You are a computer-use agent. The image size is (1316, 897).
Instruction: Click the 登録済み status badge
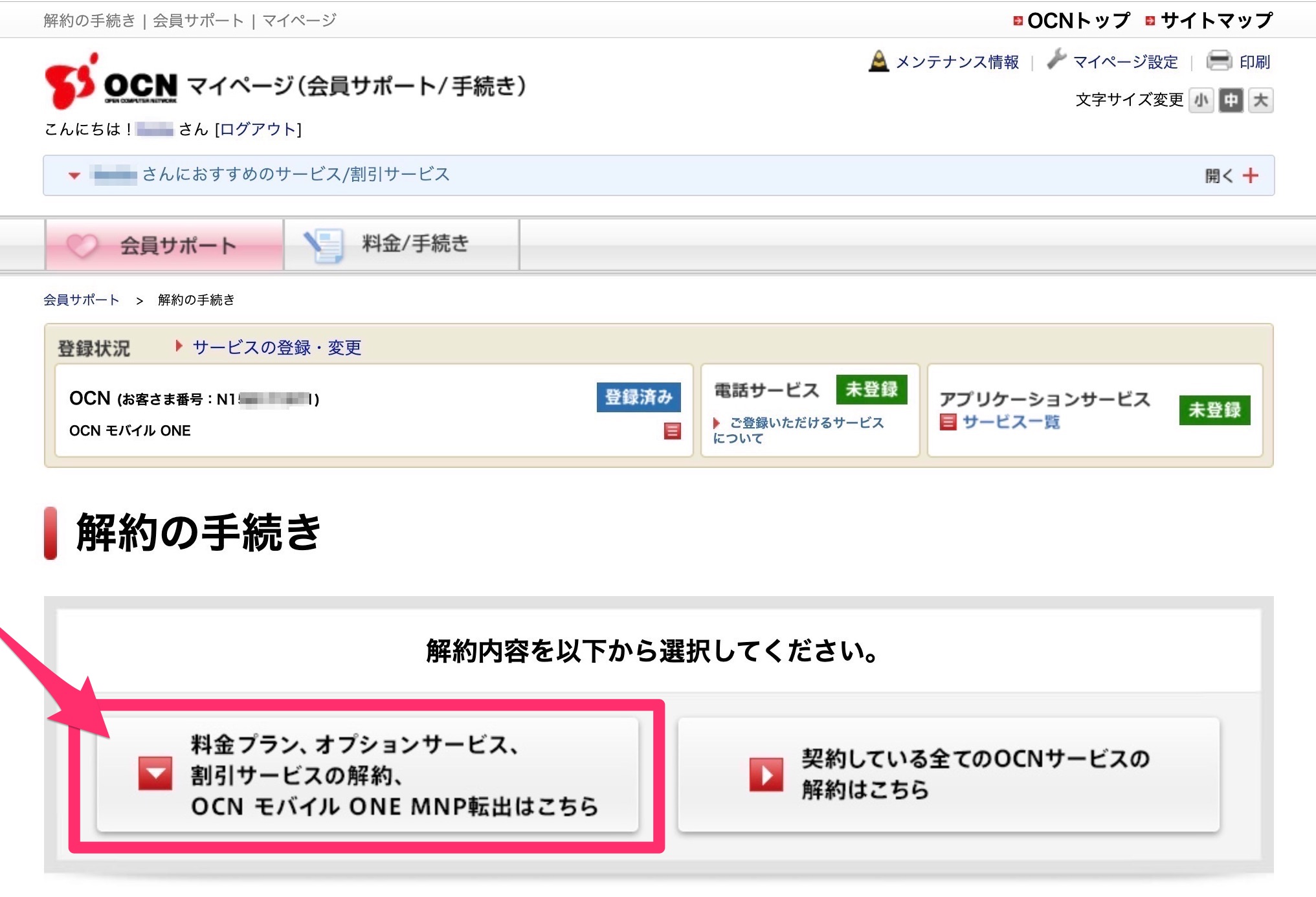(638, 397)
